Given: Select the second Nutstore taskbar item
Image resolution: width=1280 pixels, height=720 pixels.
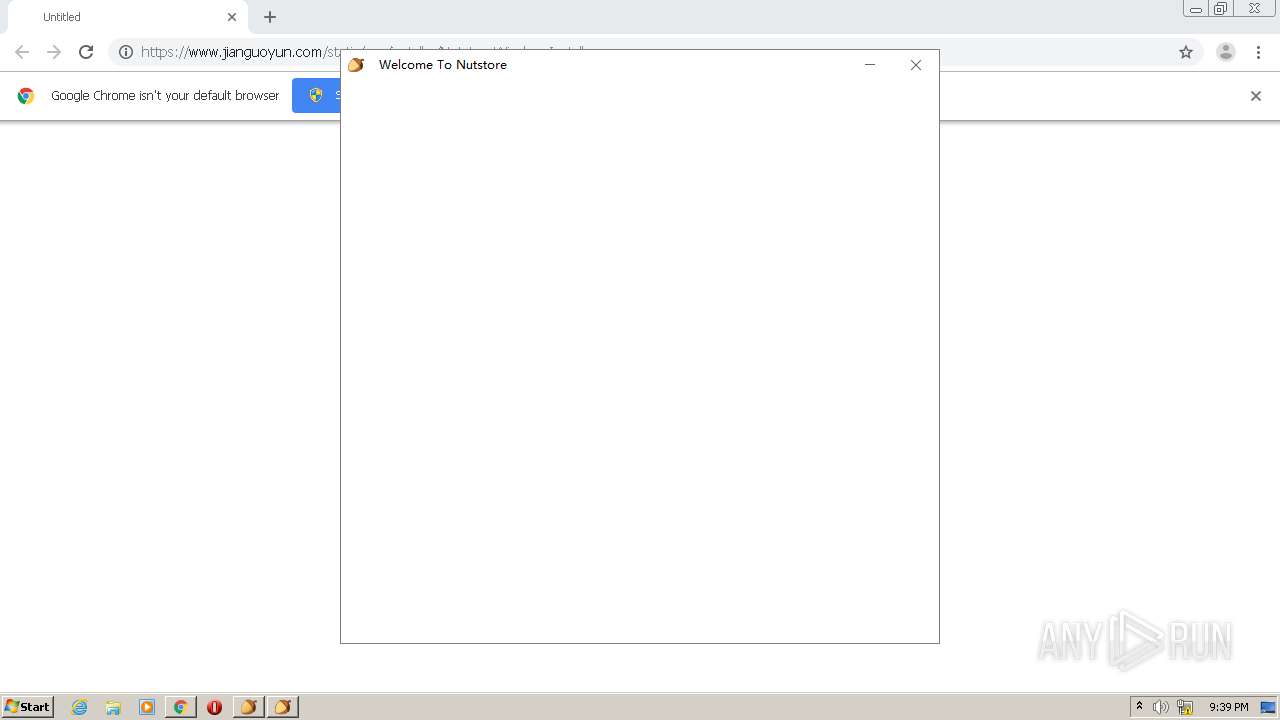Looking at the screenshot, I should point(282,707).
